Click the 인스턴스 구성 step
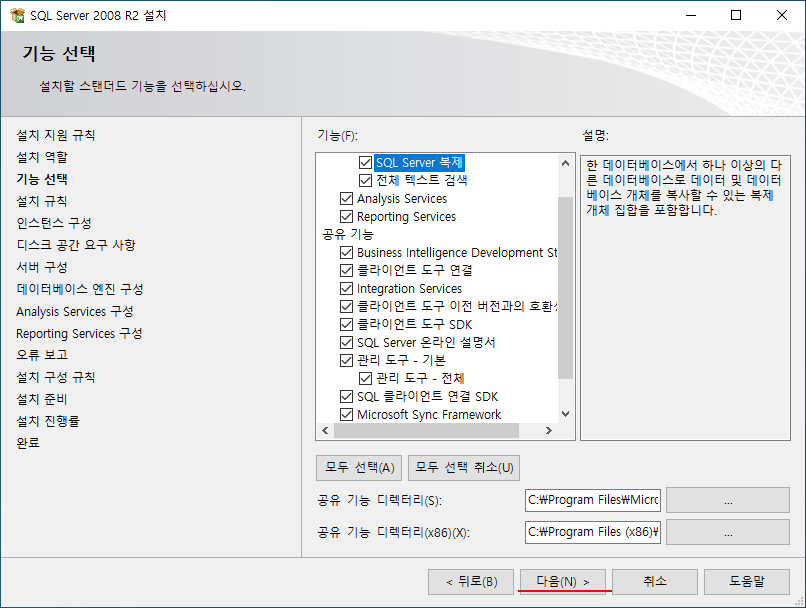The image size is (806, 608). point(53,223)
